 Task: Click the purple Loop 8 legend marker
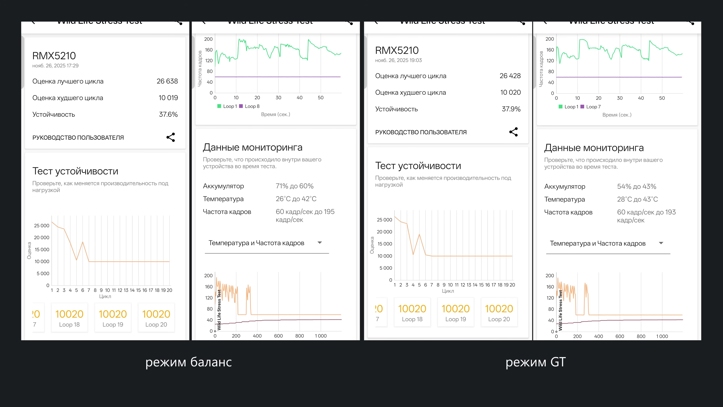[241, 106]
